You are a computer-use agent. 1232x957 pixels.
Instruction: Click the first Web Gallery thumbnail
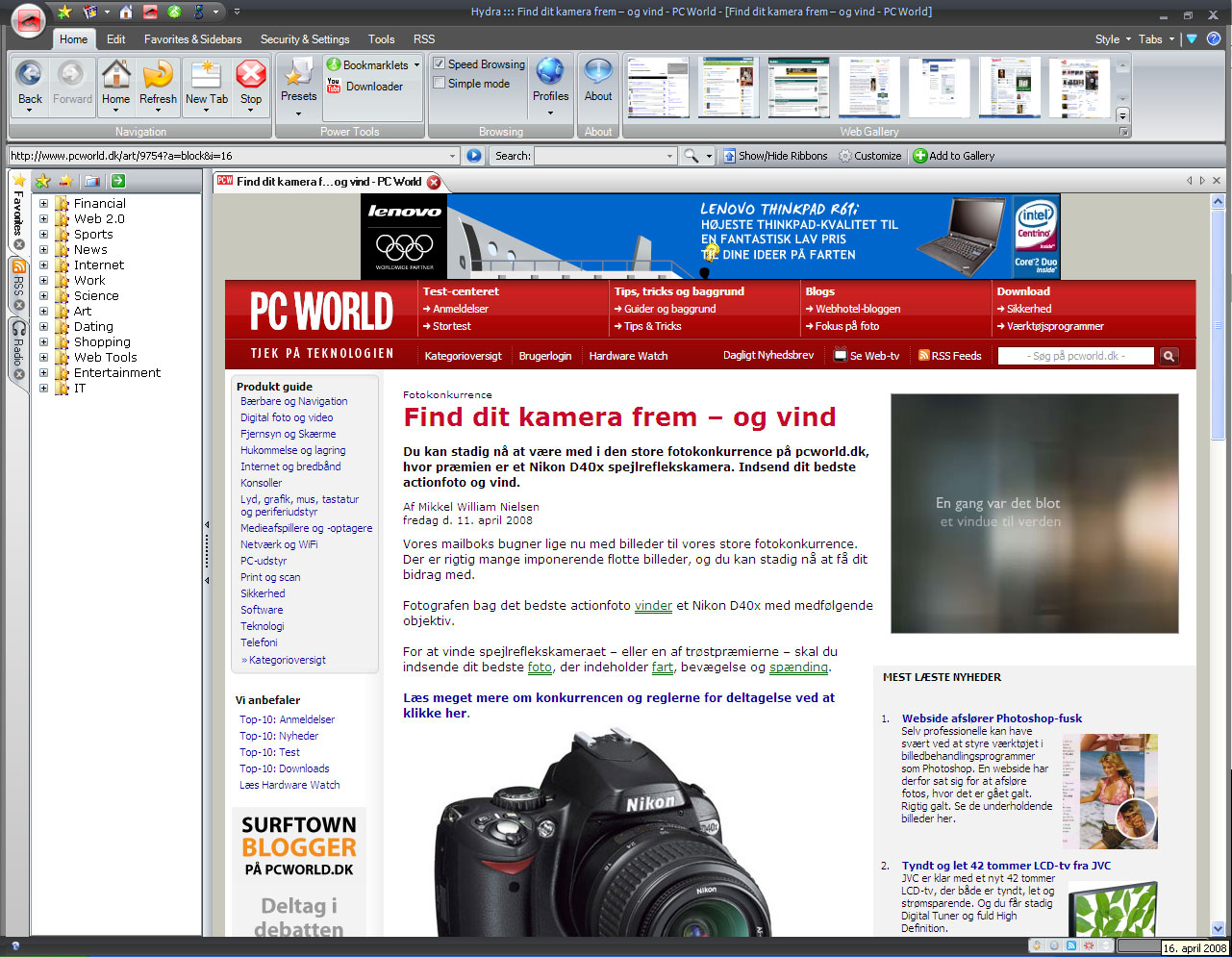click(658, 88)
